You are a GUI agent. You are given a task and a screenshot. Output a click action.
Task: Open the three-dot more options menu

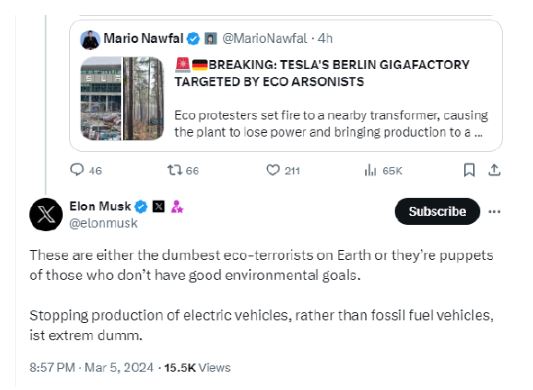(x=494, y=211)
